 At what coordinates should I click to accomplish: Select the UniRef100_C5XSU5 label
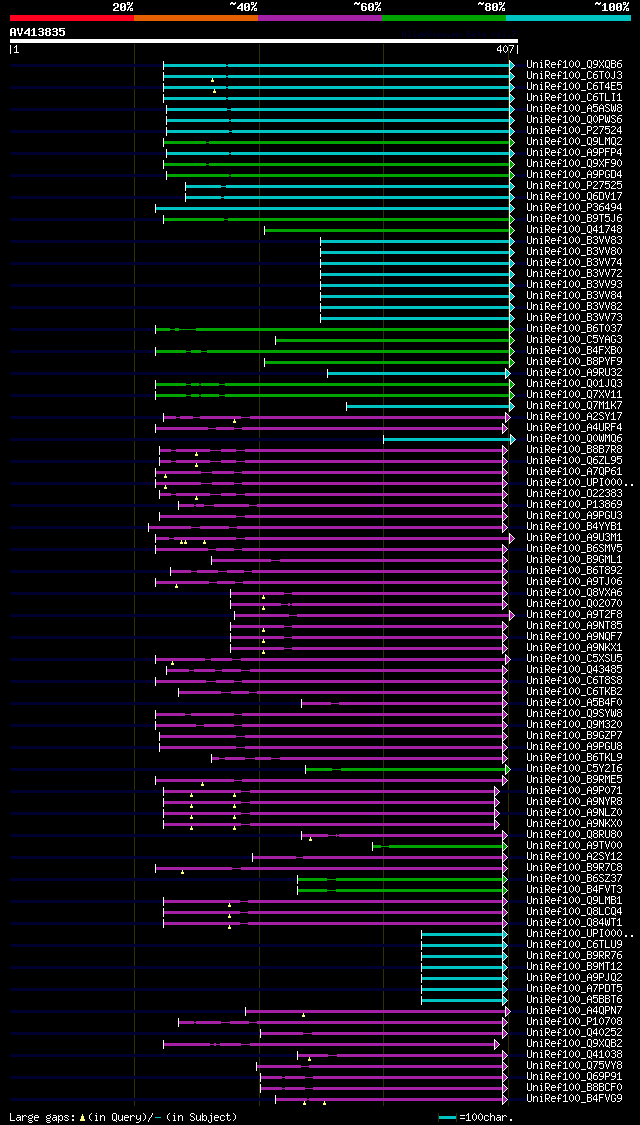pyautogui.click(x=574, y=659)
